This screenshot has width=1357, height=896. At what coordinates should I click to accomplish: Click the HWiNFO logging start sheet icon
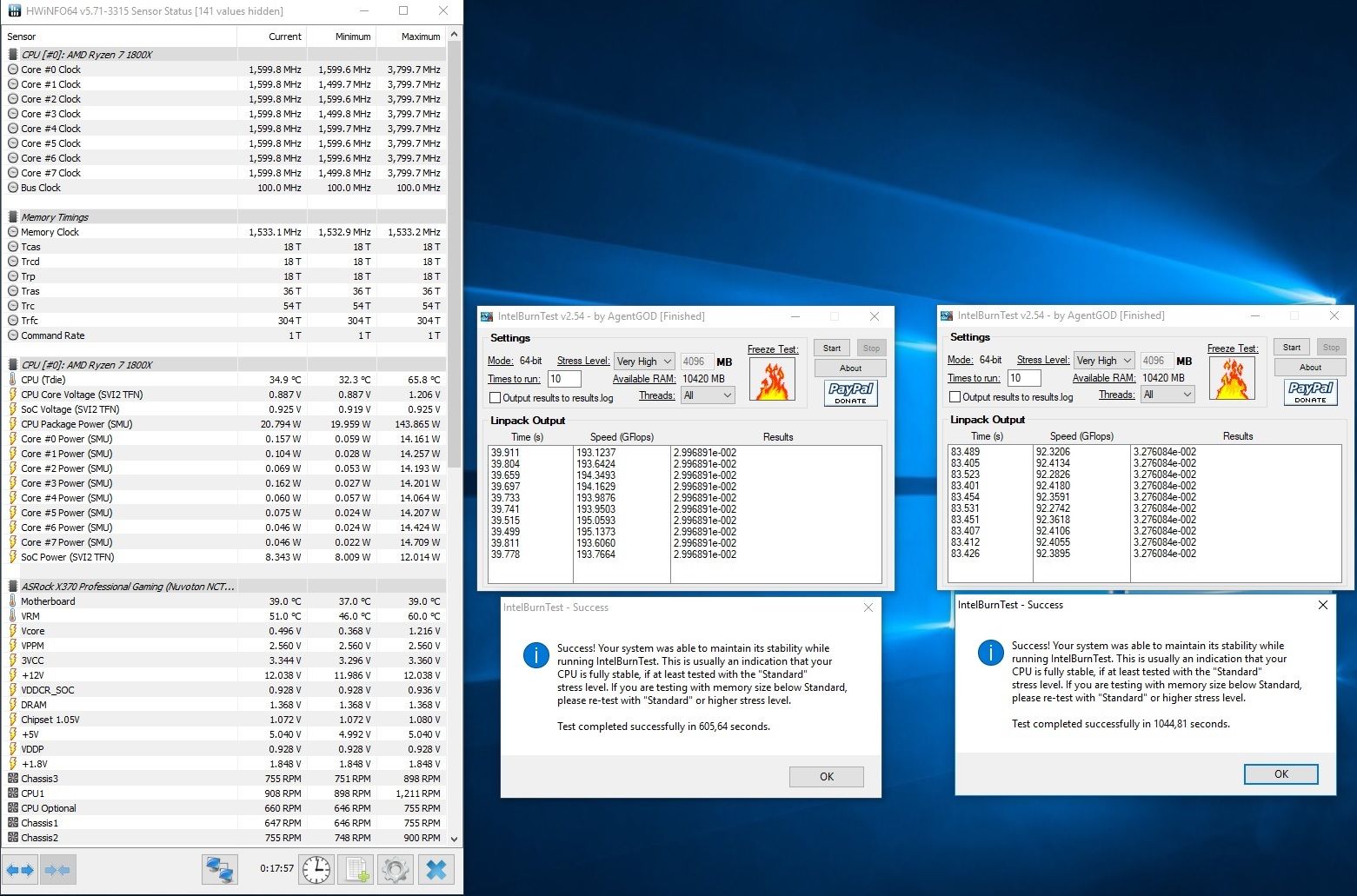click(356, 869)
